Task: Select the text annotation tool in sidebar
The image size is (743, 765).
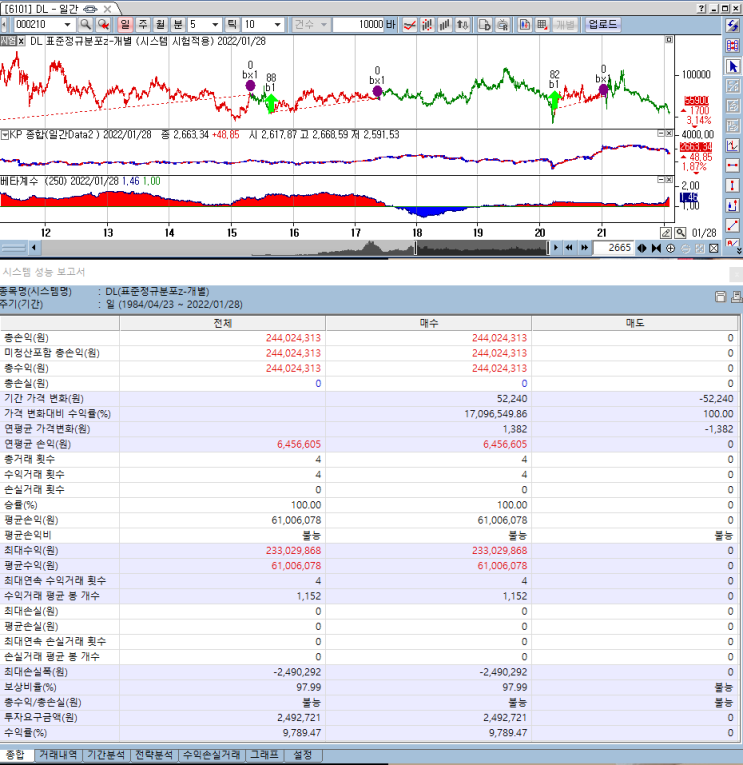Action: click(732, 242)
